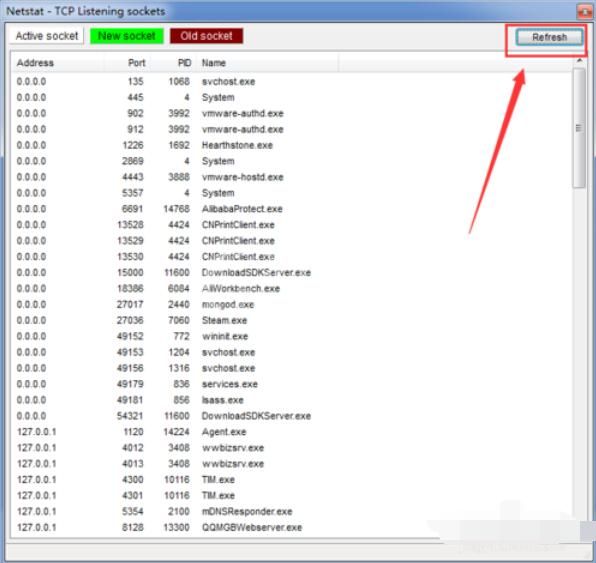The height and width of the screenshot is (563, 596).
Task: Select the mongod.exe row
Action: (292, 304)
